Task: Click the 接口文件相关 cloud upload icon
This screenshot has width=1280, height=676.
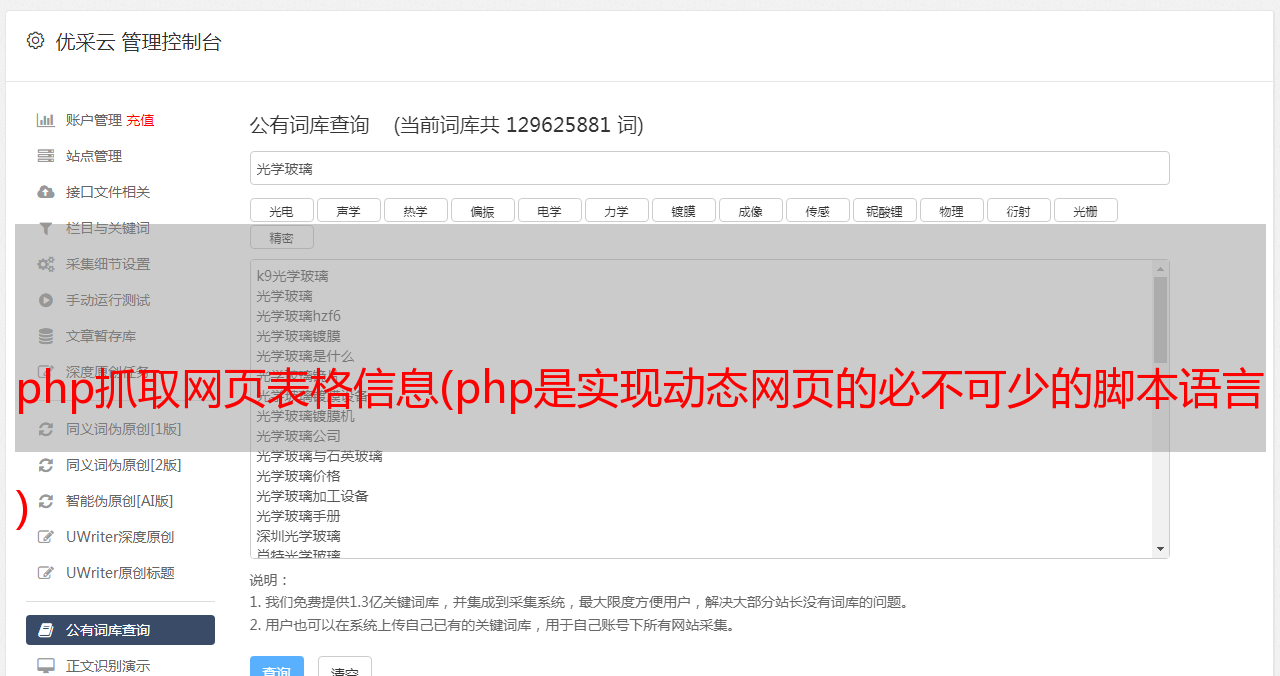Action: [46, 192]
